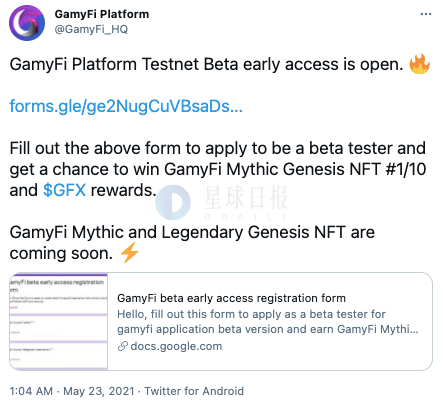Open the GamyFi Platform profile avatar
This screenshot has width=443, height=405.
point(27,23)
